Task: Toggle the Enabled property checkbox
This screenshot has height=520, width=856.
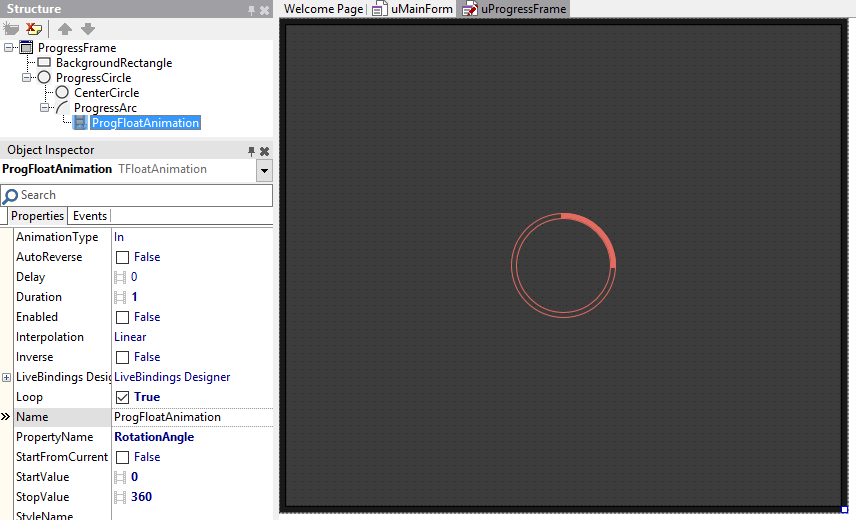Action: 123,317
